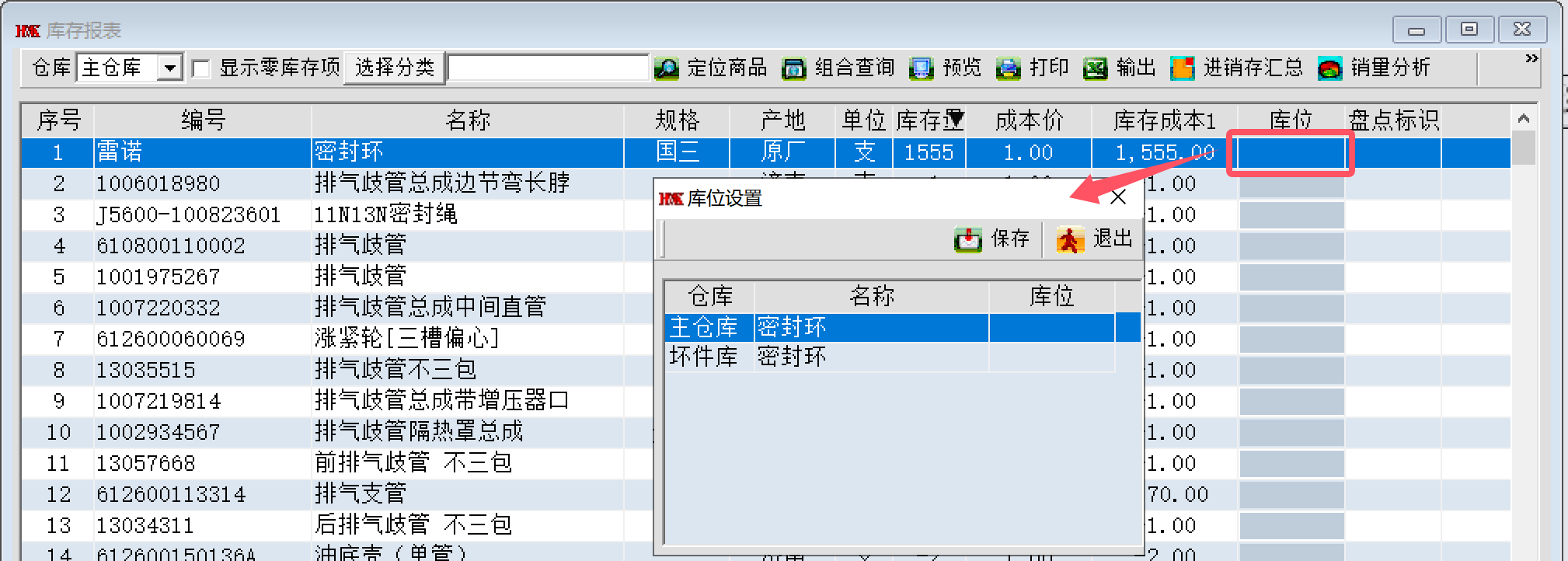Click the 选择分类 button
This screenshot has width=1568, height=561.
pyautogui.click(x=395, y=68)
